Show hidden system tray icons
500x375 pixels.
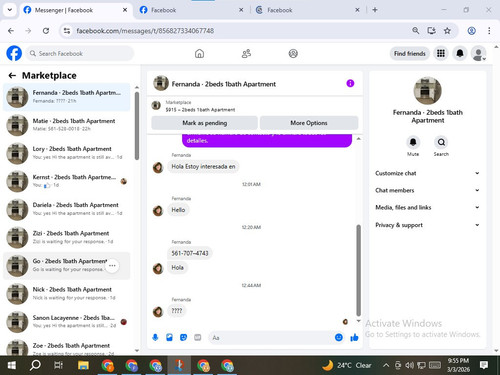point(386,365)
